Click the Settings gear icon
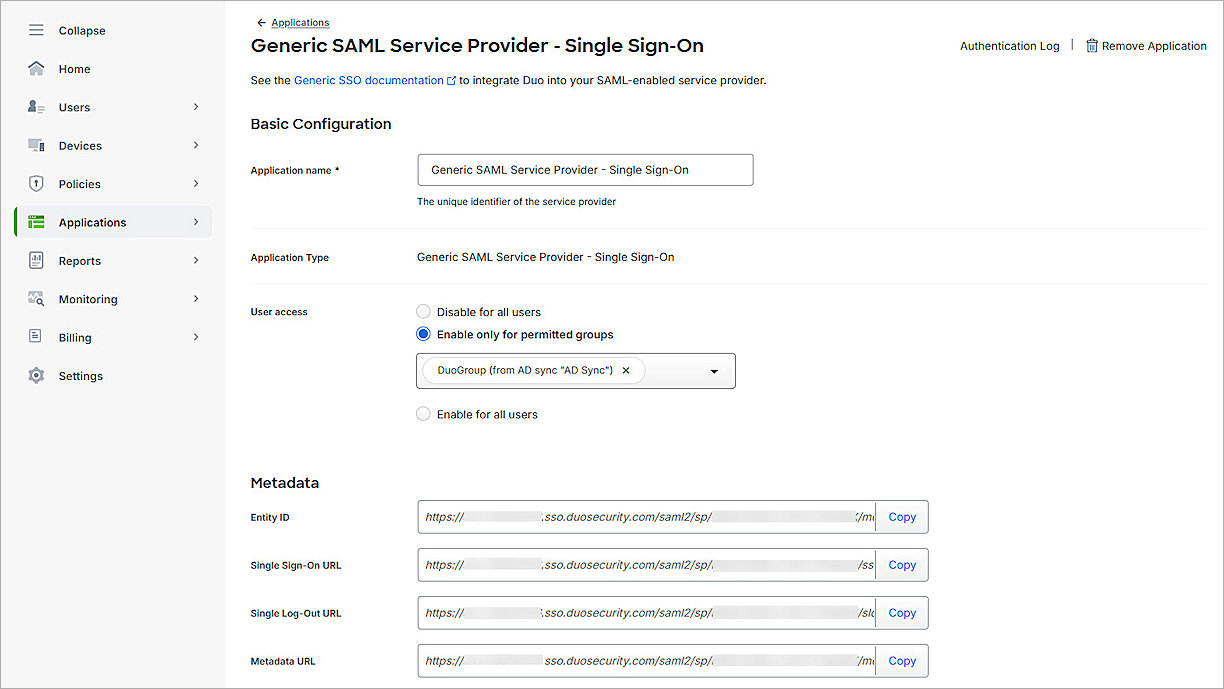 pyautogui.click(x=36, y=375)
